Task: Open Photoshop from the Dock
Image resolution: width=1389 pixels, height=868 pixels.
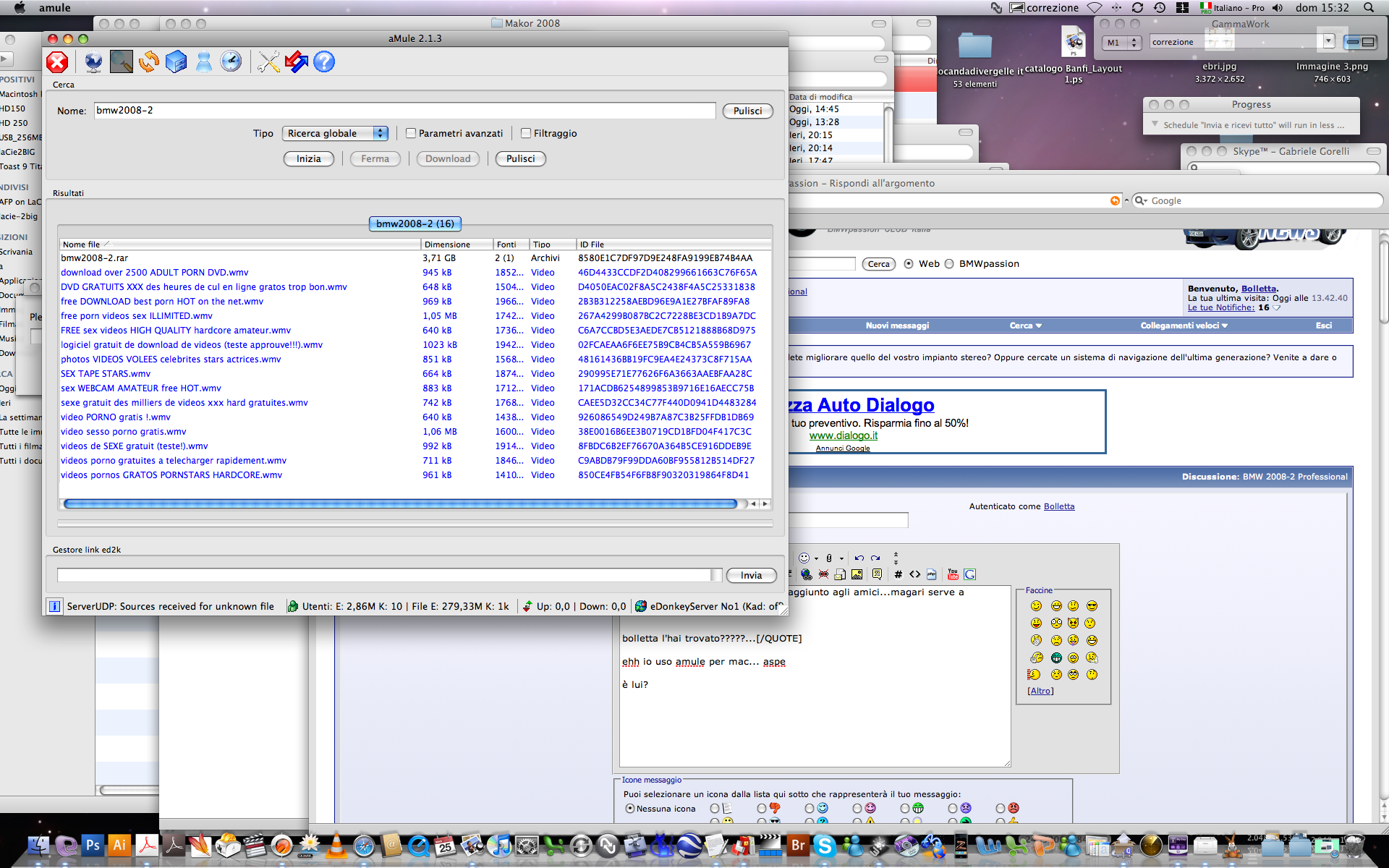Action: coord(93,845)
